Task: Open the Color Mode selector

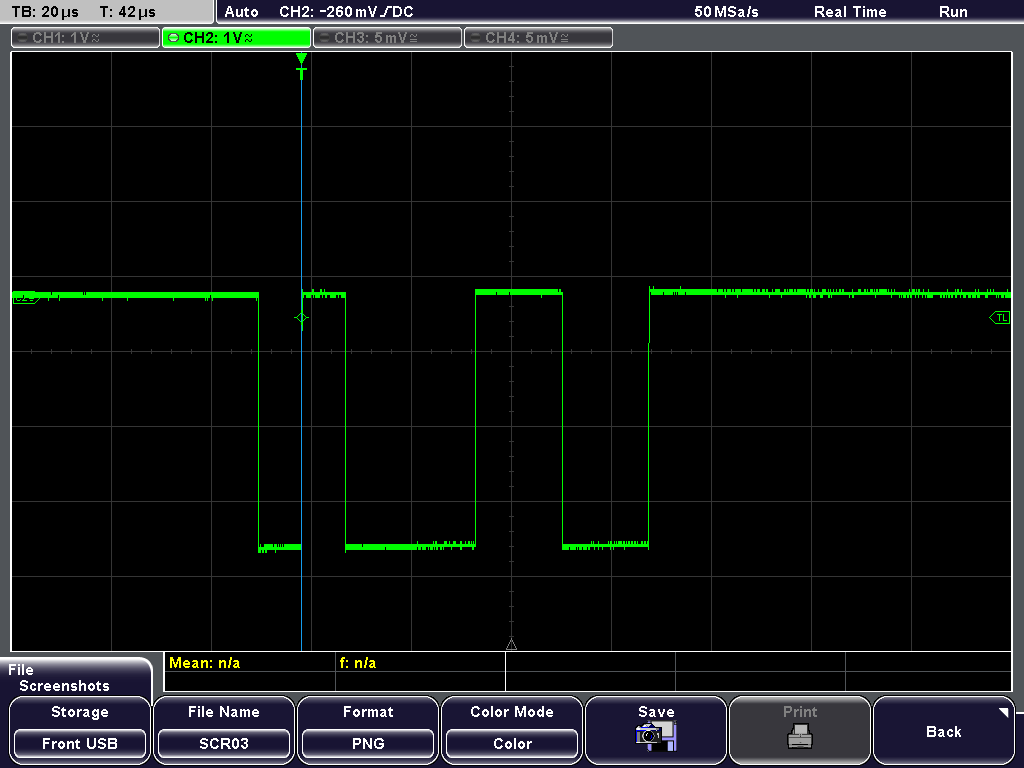Action: pyautogui.click(x=512, y=730)
